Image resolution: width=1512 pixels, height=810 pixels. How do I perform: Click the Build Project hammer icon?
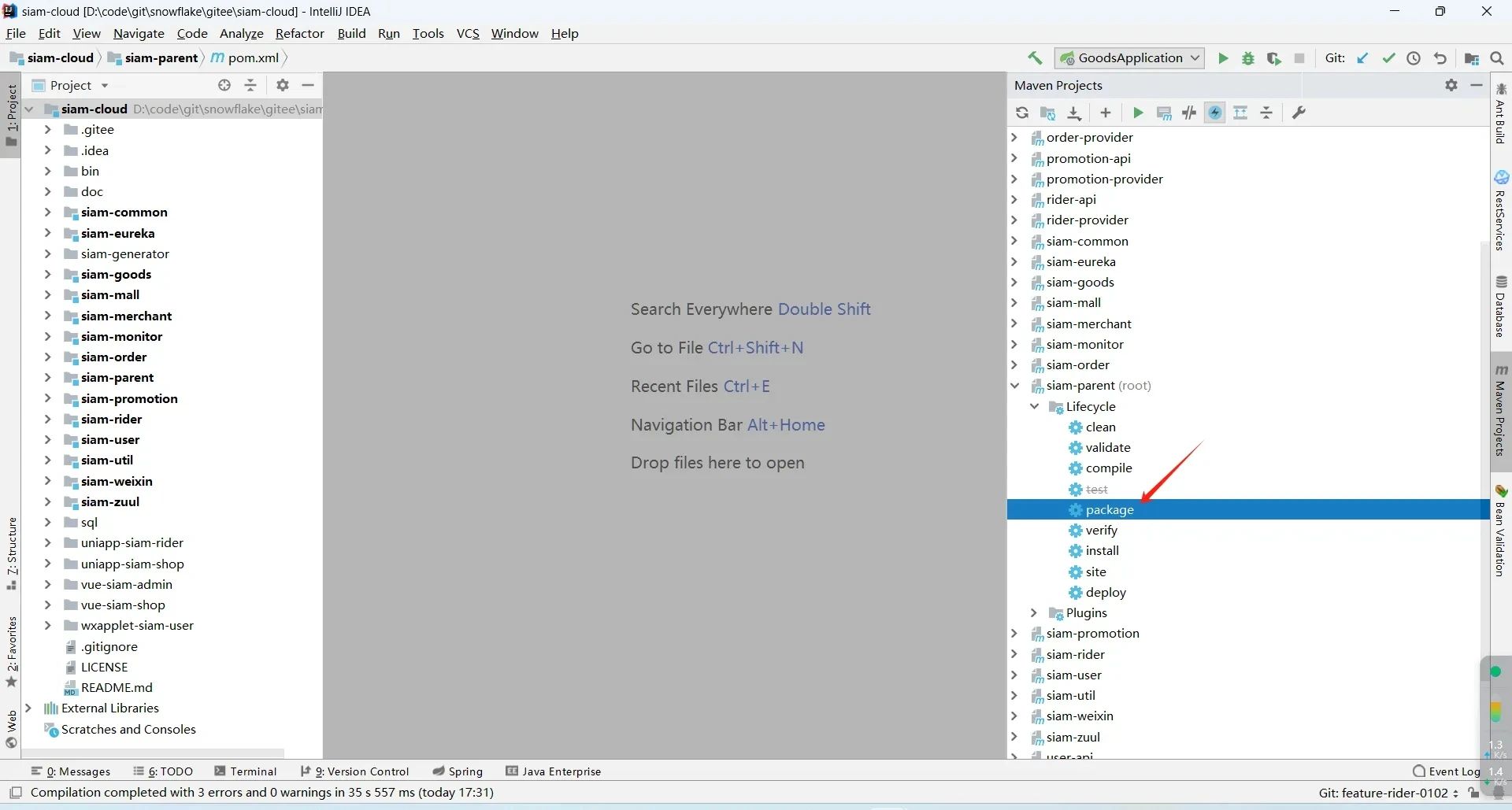[x=1035, y=58]
